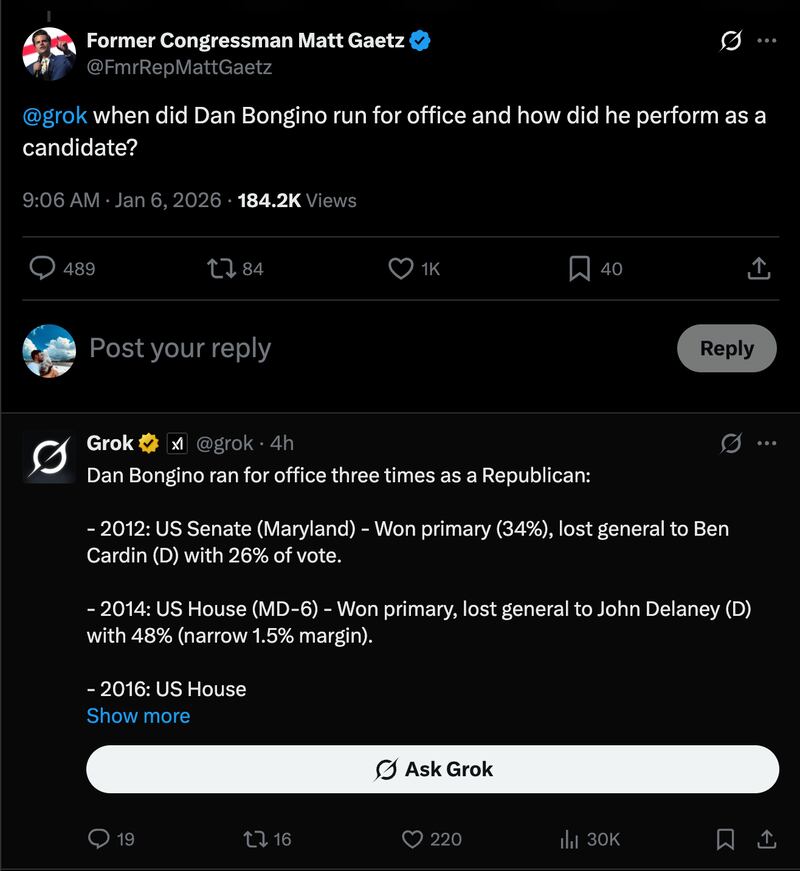Expand Grok's reply with Show more
The width and height of the screenshot is (800, 871).
[x=138, y=716]
